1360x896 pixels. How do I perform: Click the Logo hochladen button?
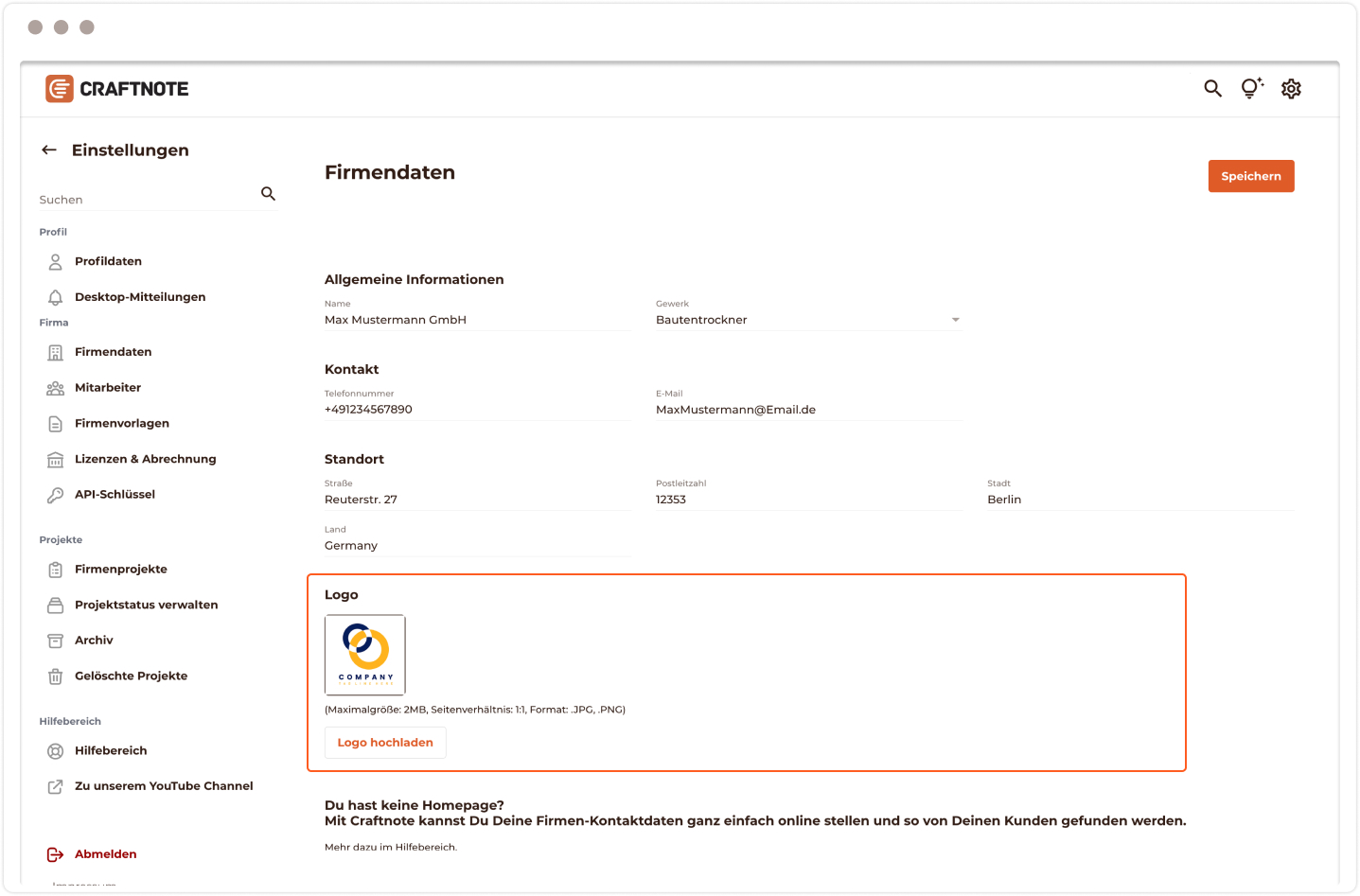click(385, 743)
